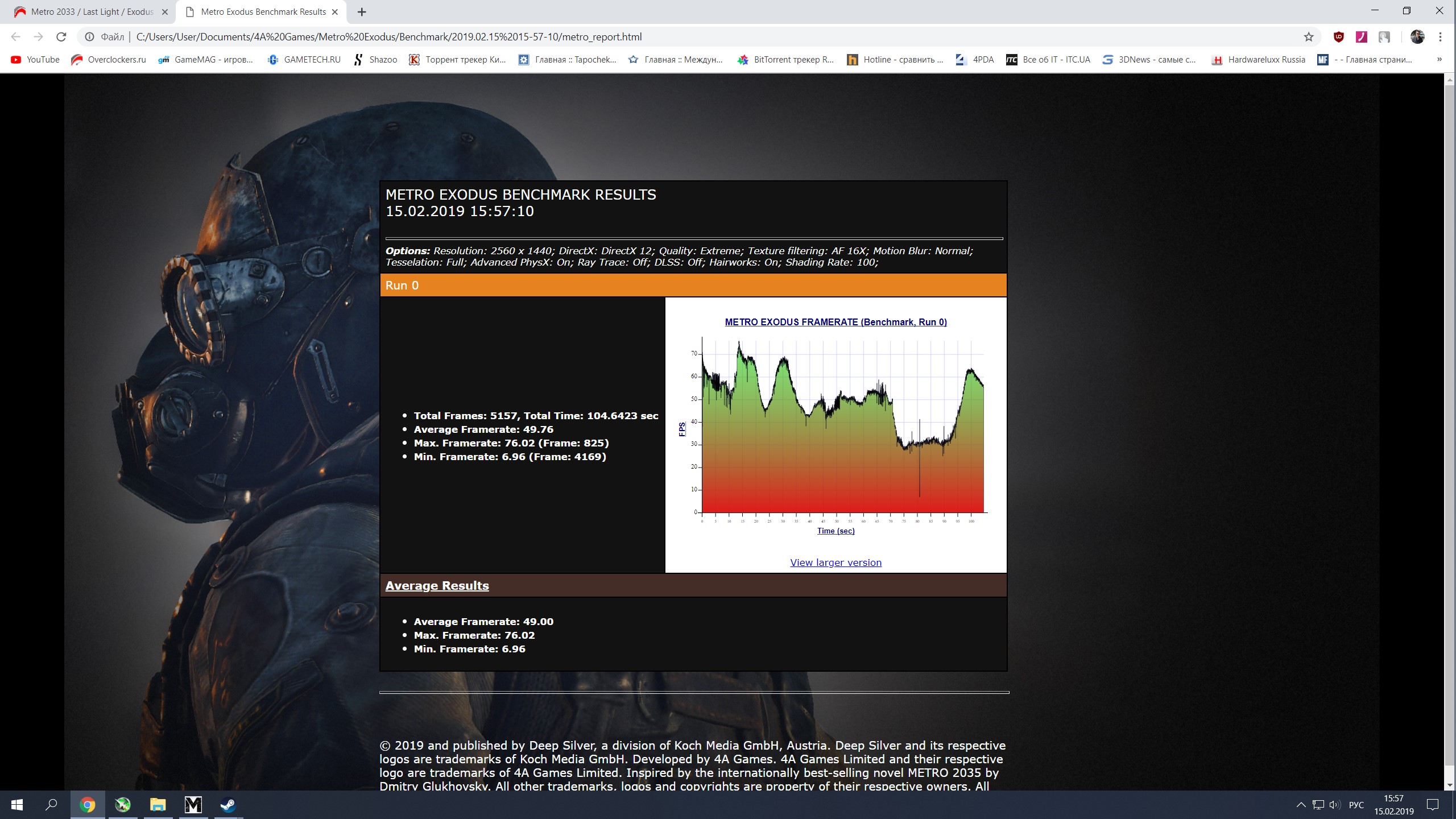
Task: Click the Chrome profile avatar
Action: pos(1417,37)
